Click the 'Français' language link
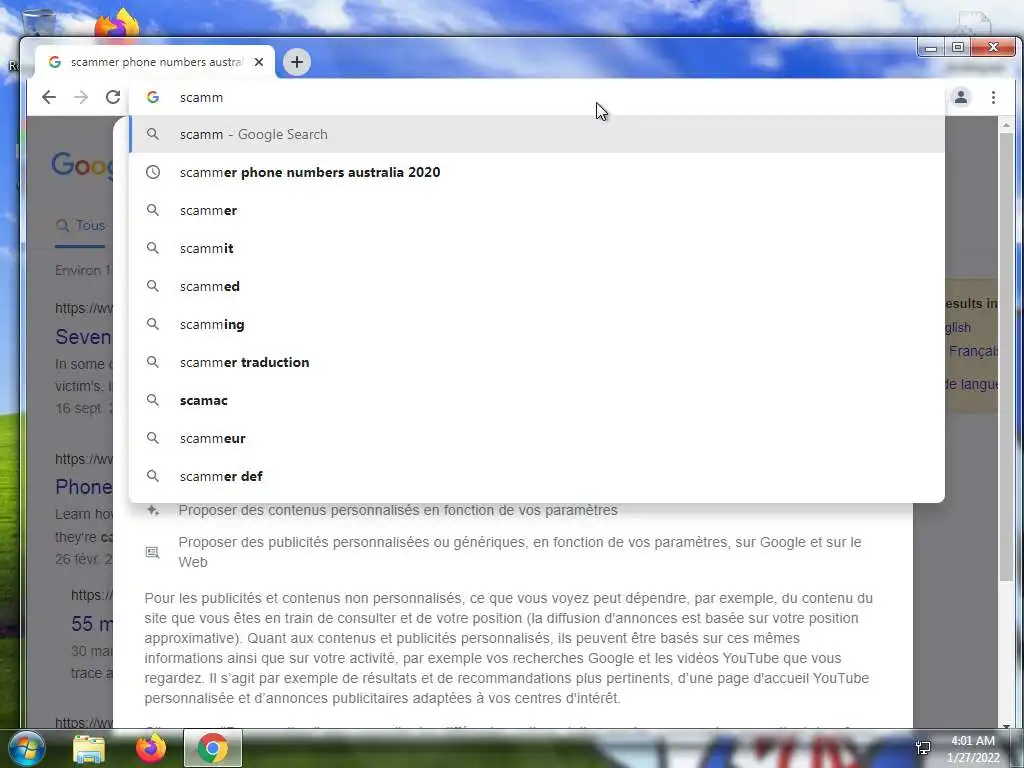 point(973,351)
